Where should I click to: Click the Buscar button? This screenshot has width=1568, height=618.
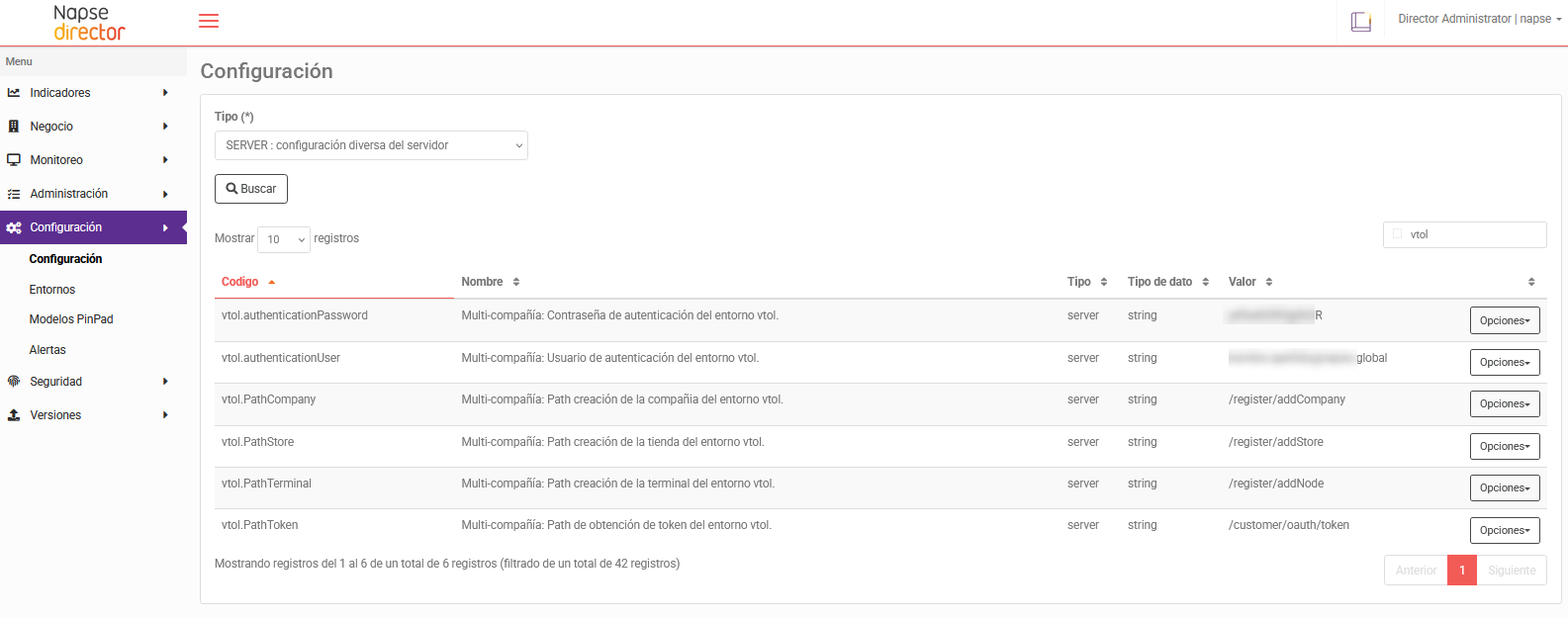(251, 189)
